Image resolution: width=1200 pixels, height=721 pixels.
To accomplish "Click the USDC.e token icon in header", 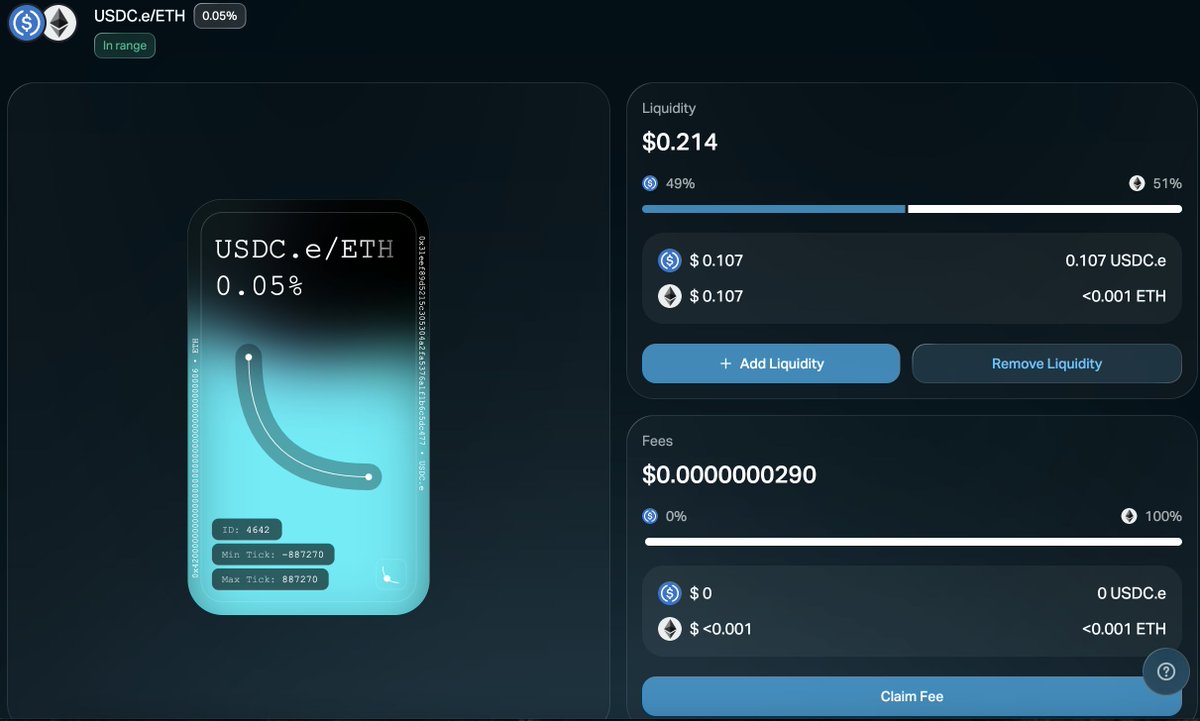I will pyautogui.click(x=26, y=23).
